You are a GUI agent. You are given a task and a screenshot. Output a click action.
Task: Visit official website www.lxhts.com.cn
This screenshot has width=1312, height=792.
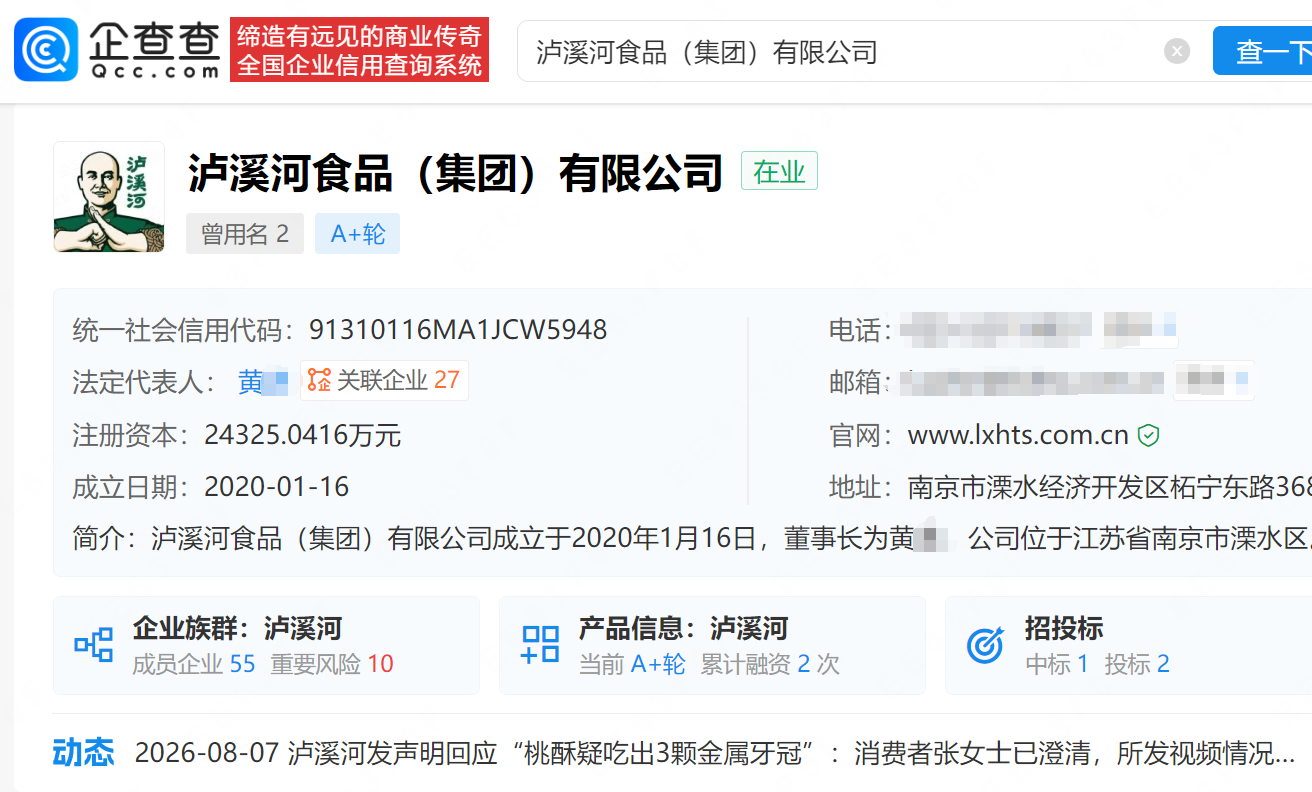pyautogui.click(x=1018, y=436)
